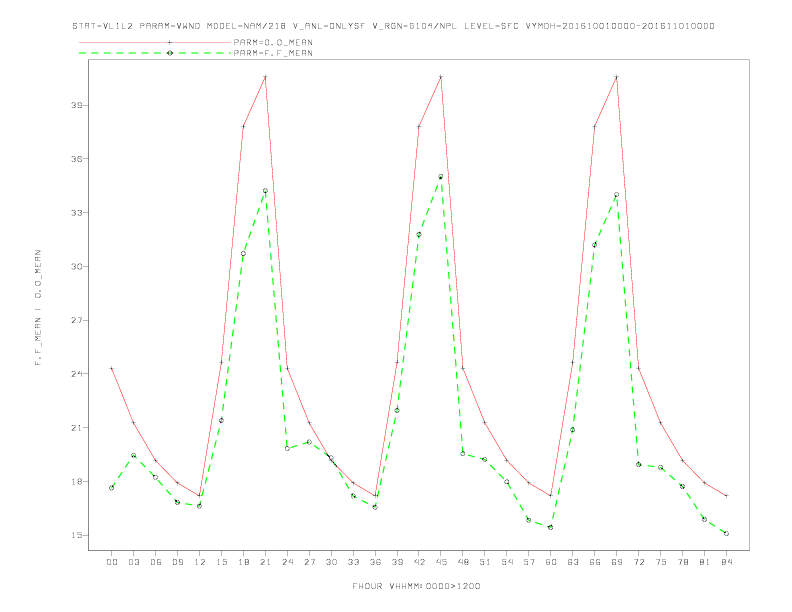Click x-axis tick label 60

point(551,562)
